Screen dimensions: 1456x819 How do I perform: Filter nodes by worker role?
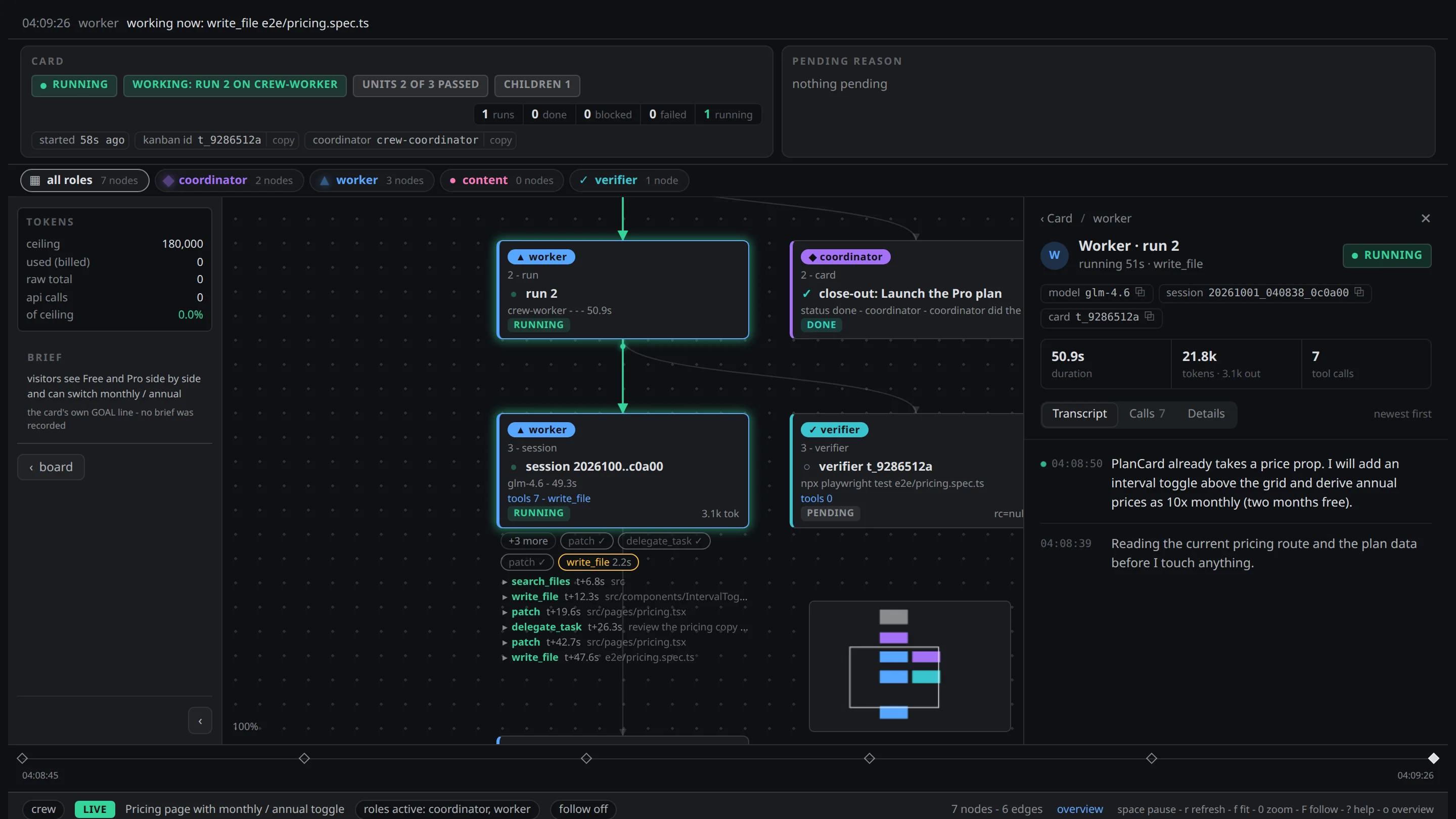372,180
